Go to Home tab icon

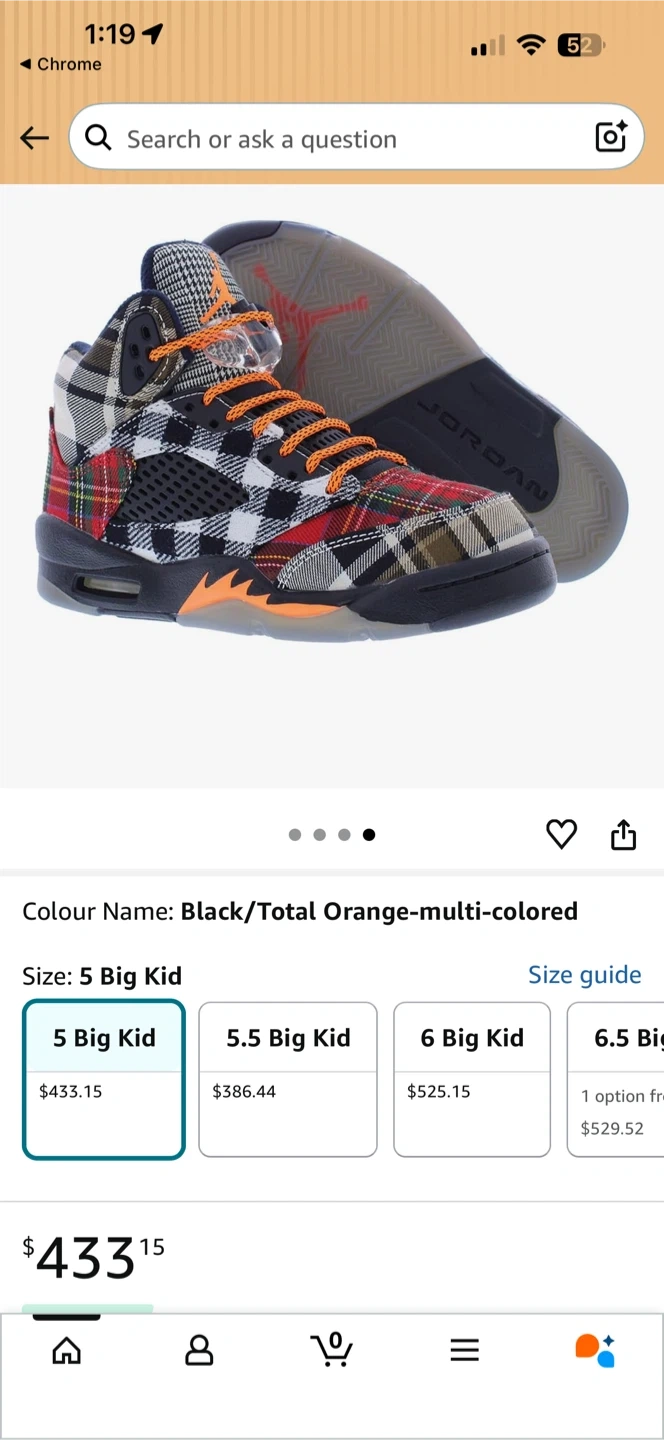tap(67, 1351)
